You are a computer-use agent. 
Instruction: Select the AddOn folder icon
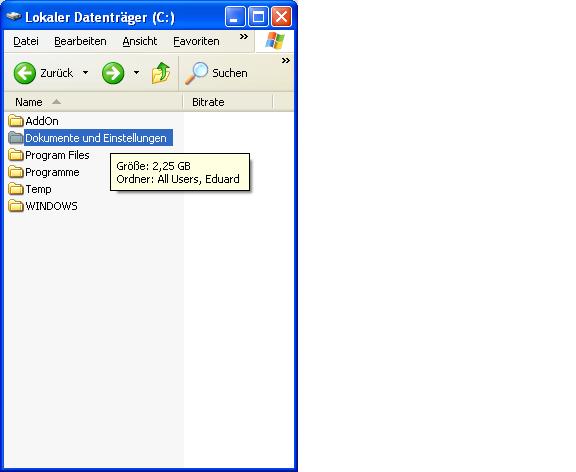pos(16,120)
